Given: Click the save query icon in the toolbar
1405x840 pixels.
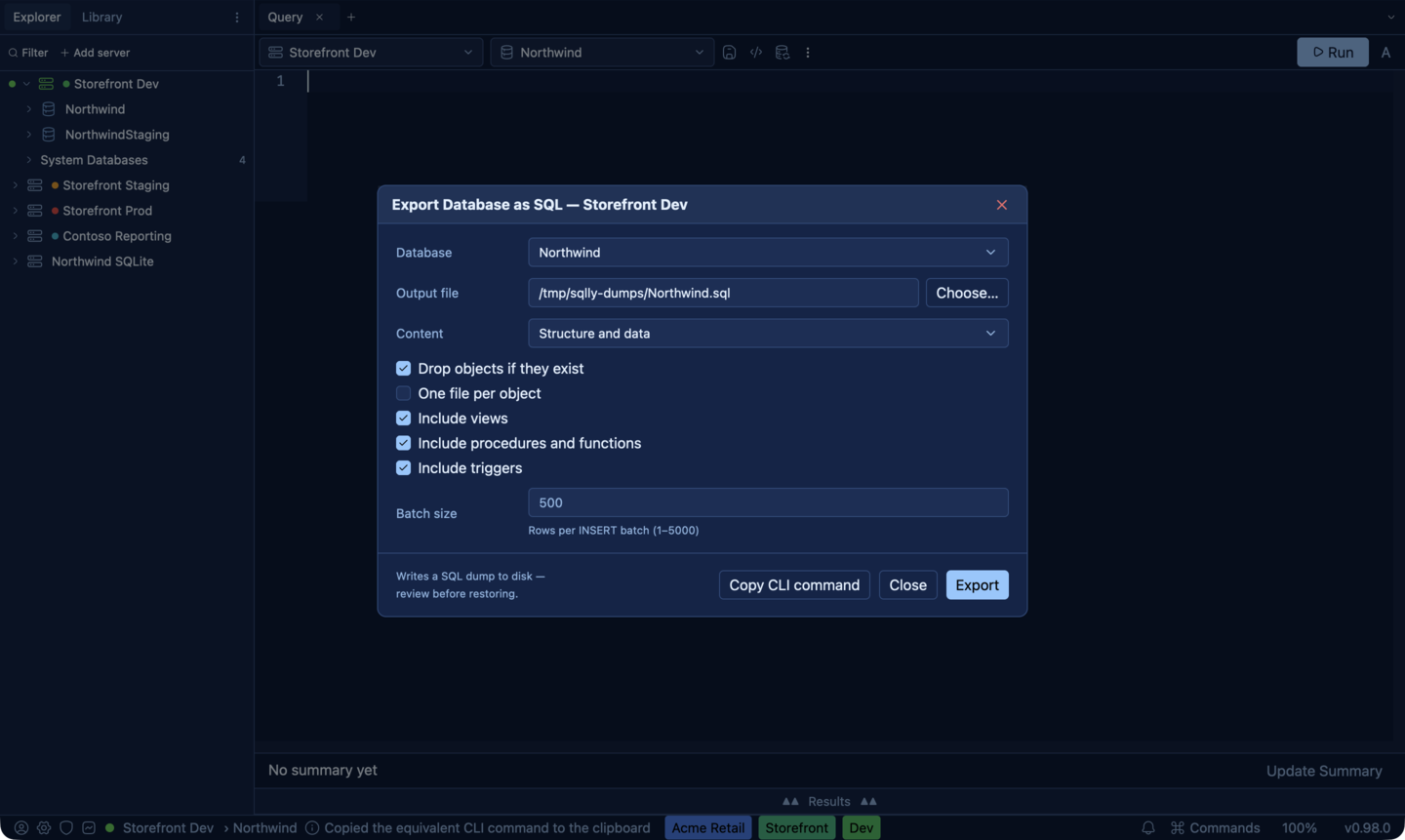Looking at the screenshot, I should click(729, 53).
